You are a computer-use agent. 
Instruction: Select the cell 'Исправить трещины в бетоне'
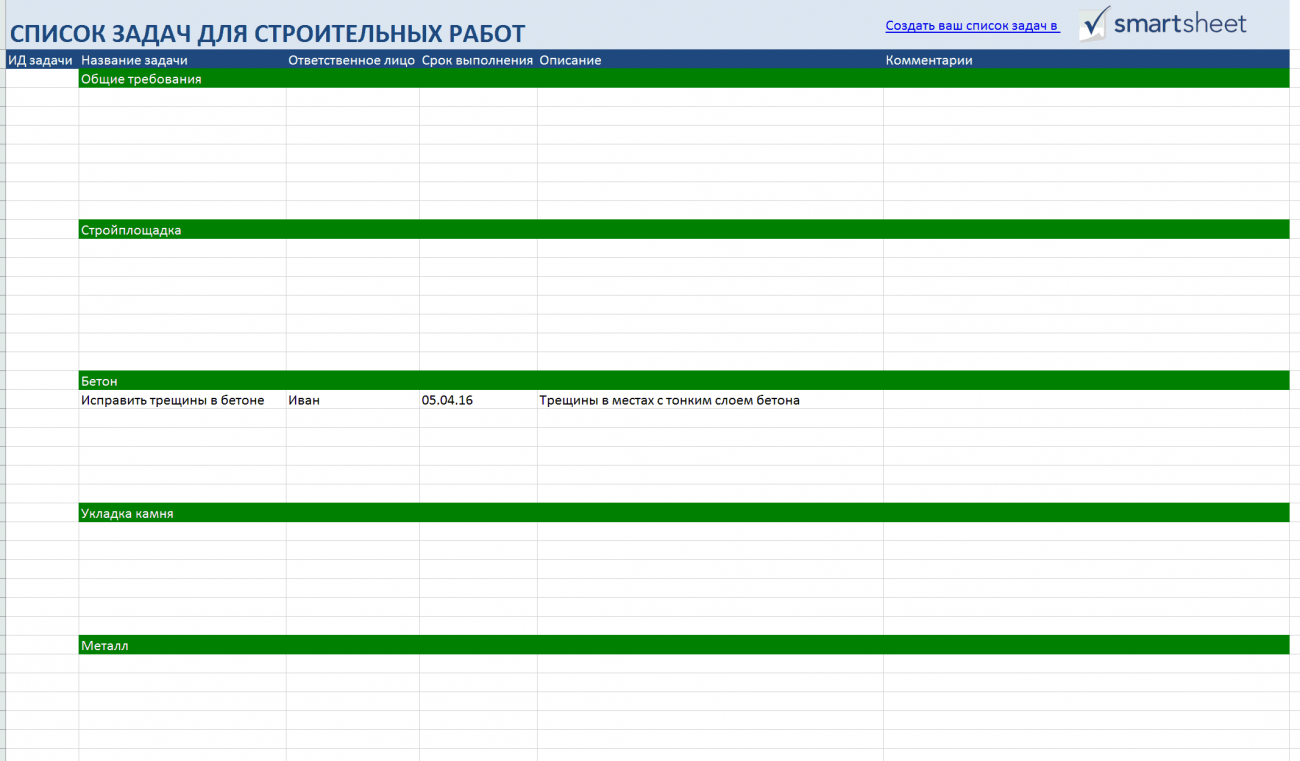click(x=183, y=400)
